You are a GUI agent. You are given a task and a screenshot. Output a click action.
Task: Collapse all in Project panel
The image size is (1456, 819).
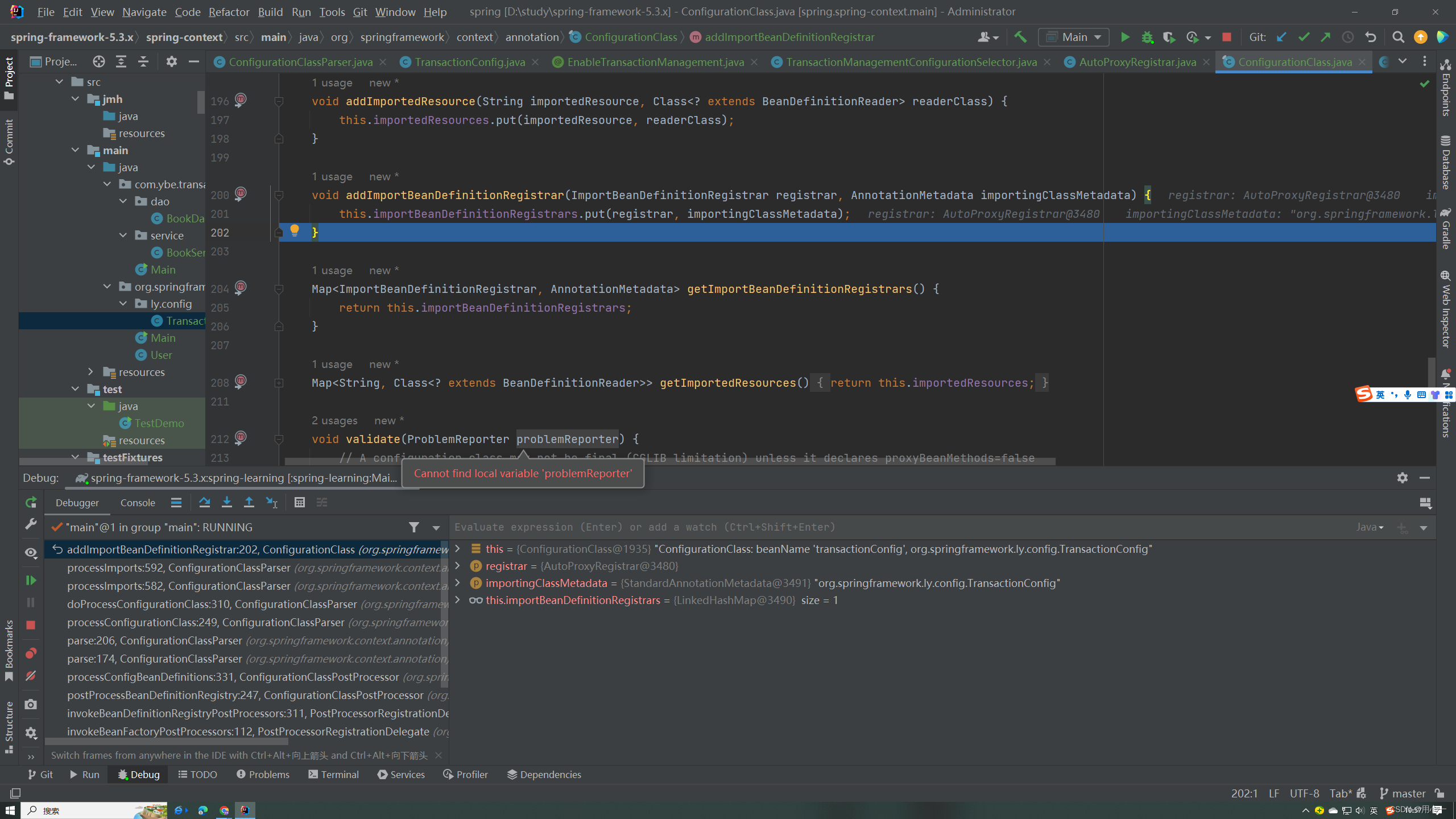click(143, 61)
